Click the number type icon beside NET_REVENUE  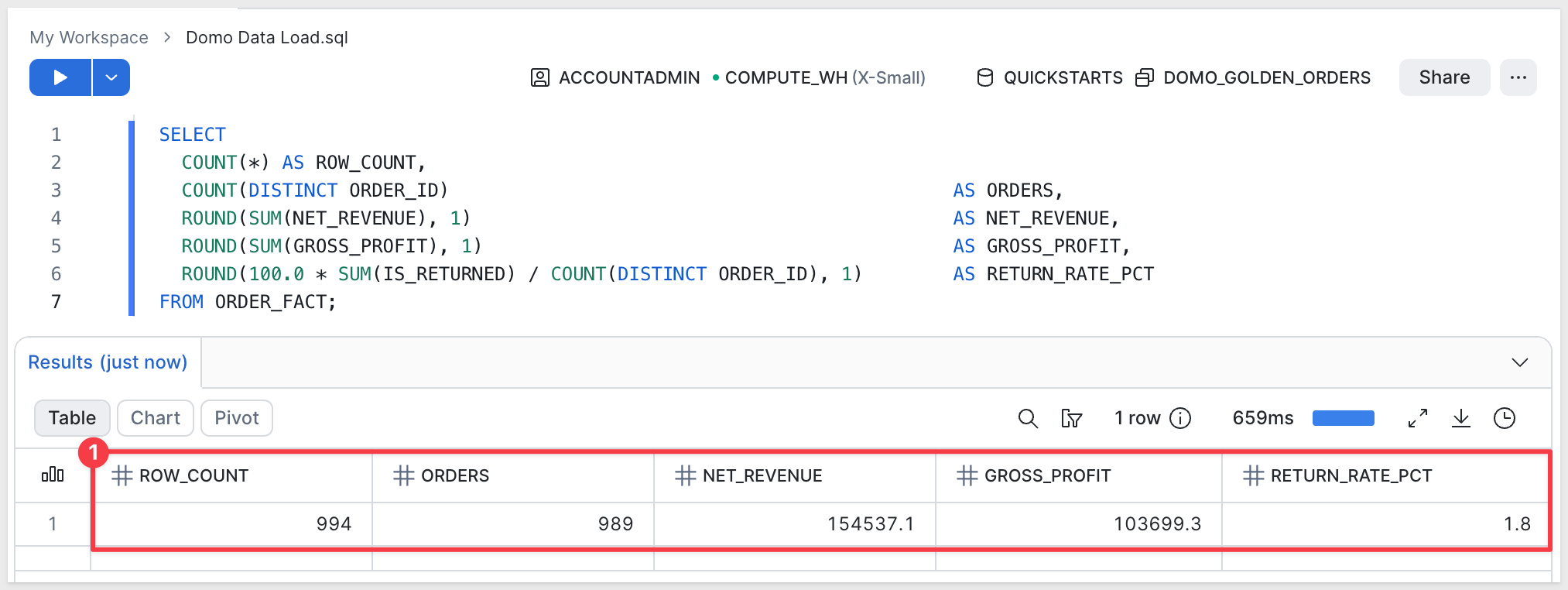(686, 475)
